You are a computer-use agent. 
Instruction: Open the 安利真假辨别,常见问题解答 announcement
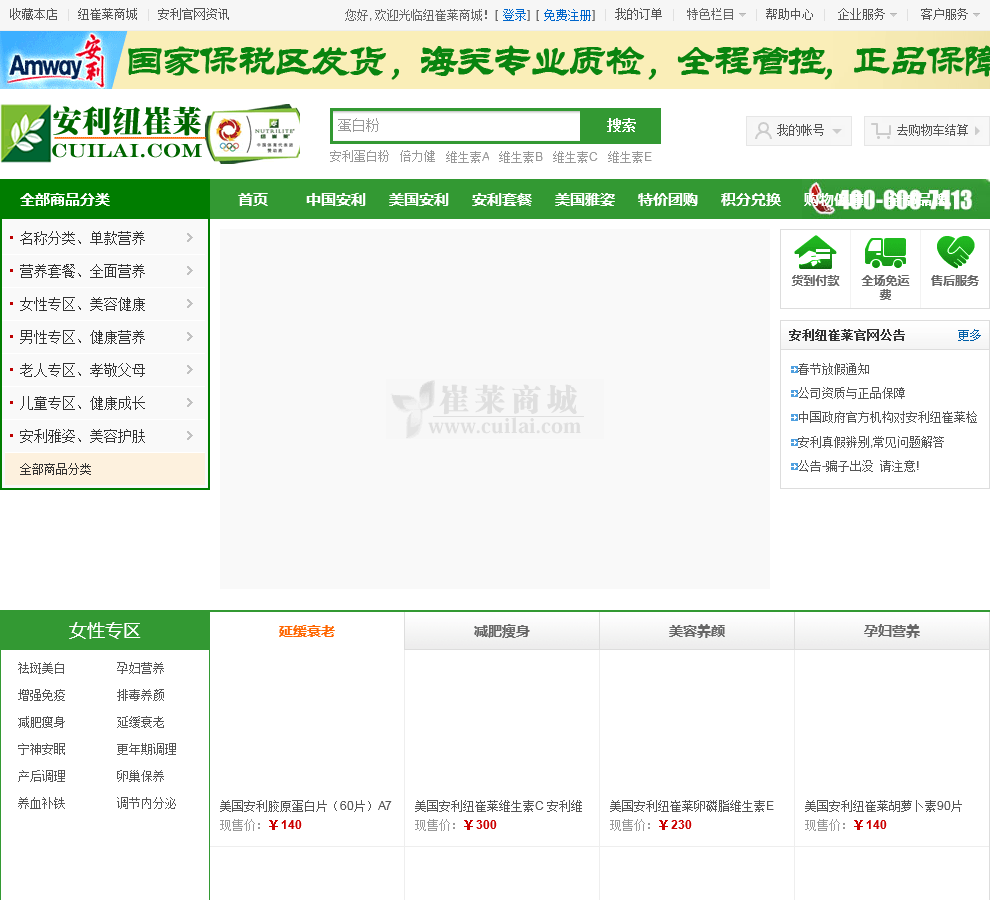pos(871,442)
